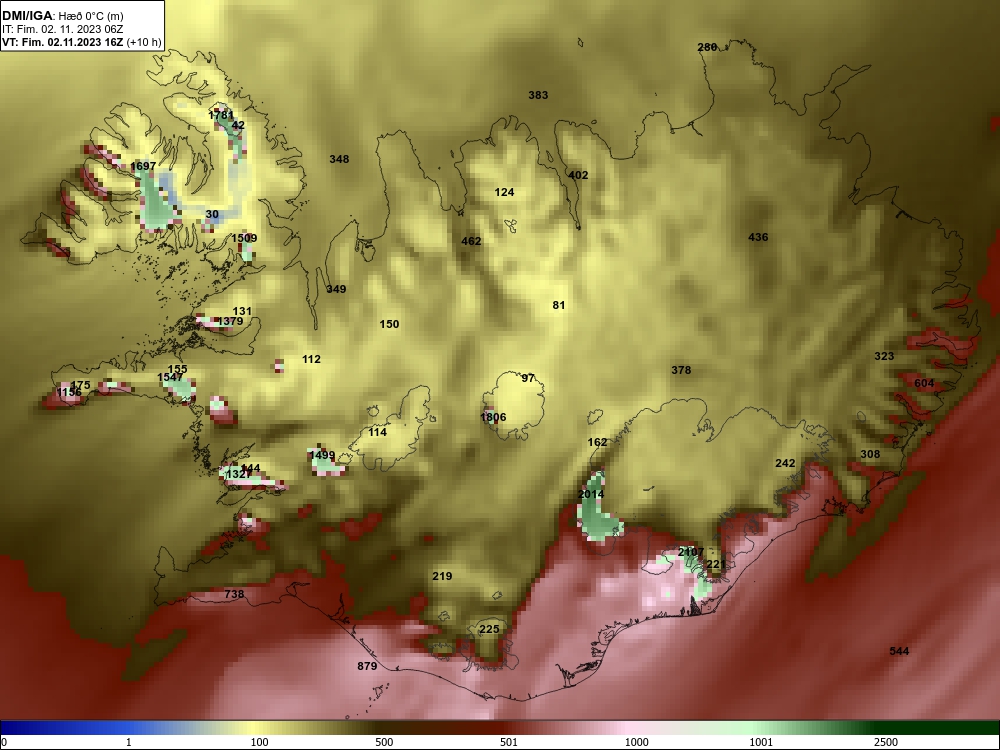Select the map value 221 beside 2107
The height and width of the screenshot is (750, 1000).
716,564
